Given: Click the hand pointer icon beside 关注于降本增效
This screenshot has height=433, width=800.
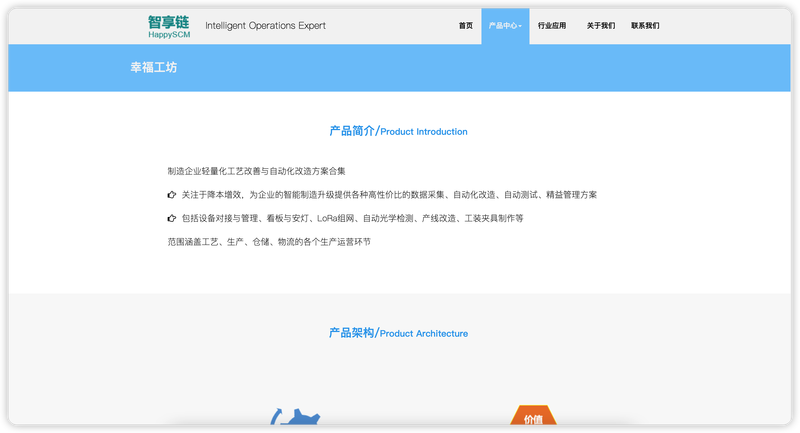Looking at the screenshot, I should pos(172,194).
